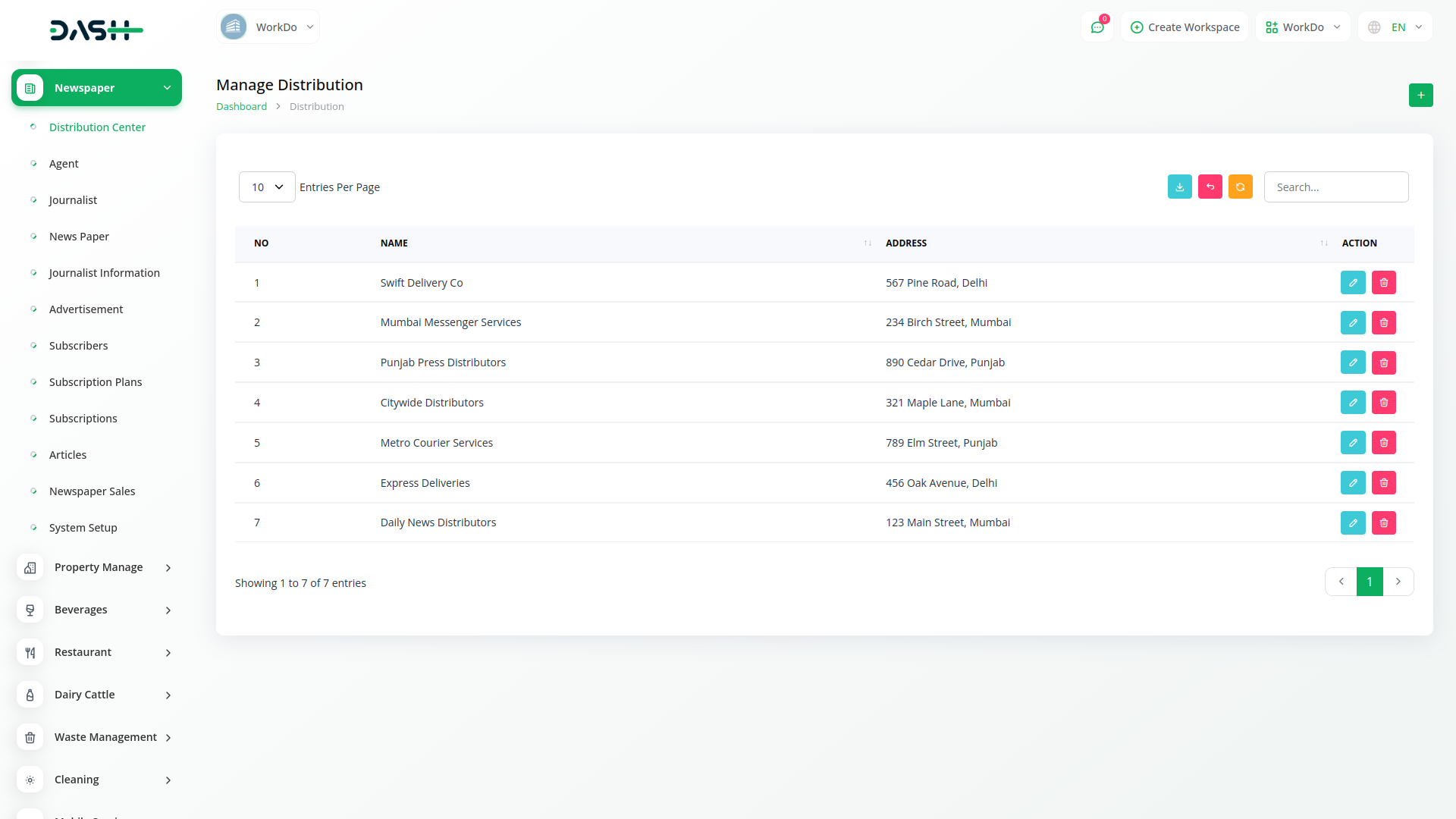Open the chat messages icon in header
Screen dimensions: 1456x819
pyautogui.click(x=1097, y=27)
